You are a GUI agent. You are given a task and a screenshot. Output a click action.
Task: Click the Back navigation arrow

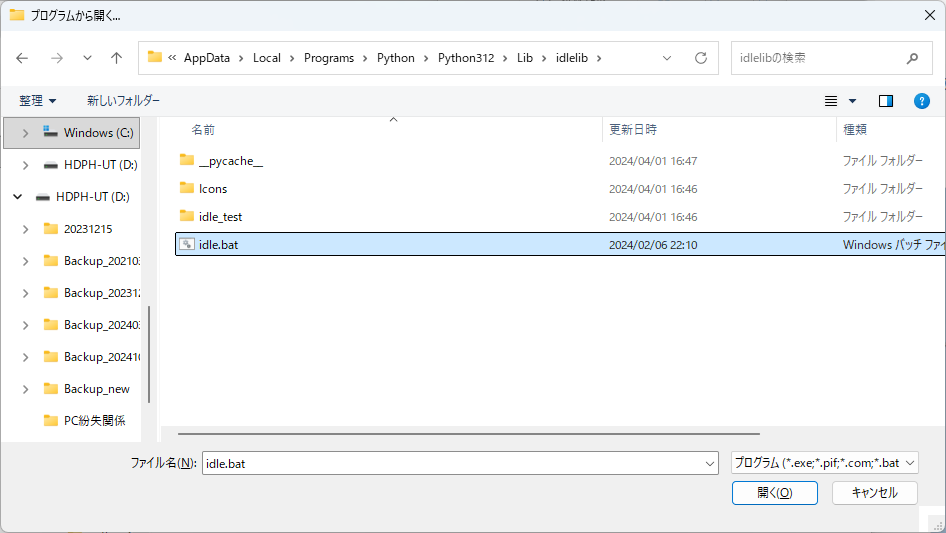point(22,58)
